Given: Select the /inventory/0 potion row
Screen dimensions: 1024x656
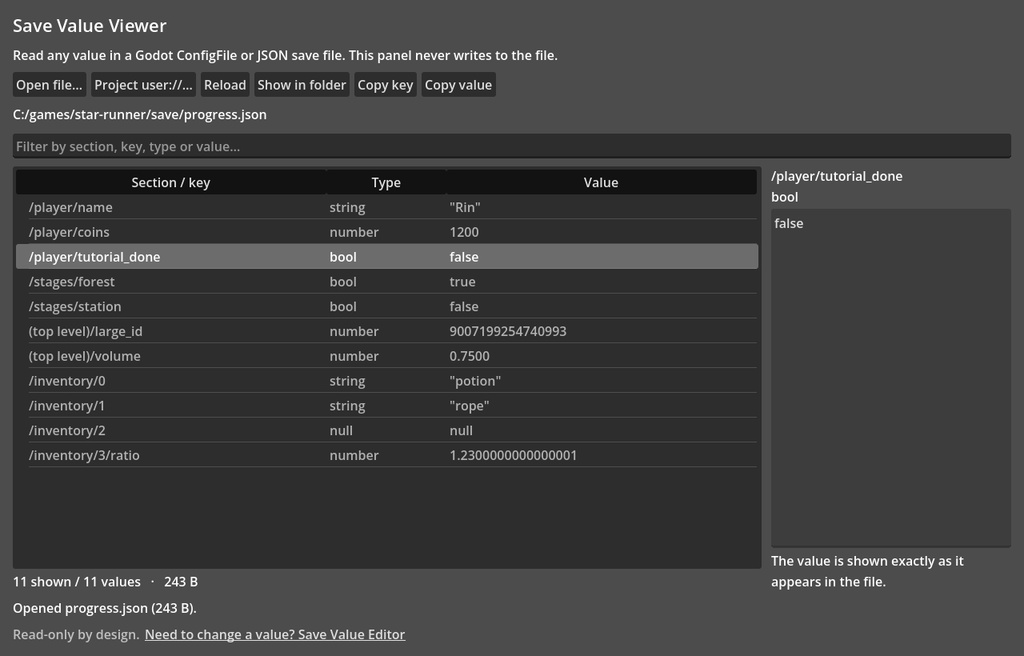Looking at the screenshot, I should 387,381.
